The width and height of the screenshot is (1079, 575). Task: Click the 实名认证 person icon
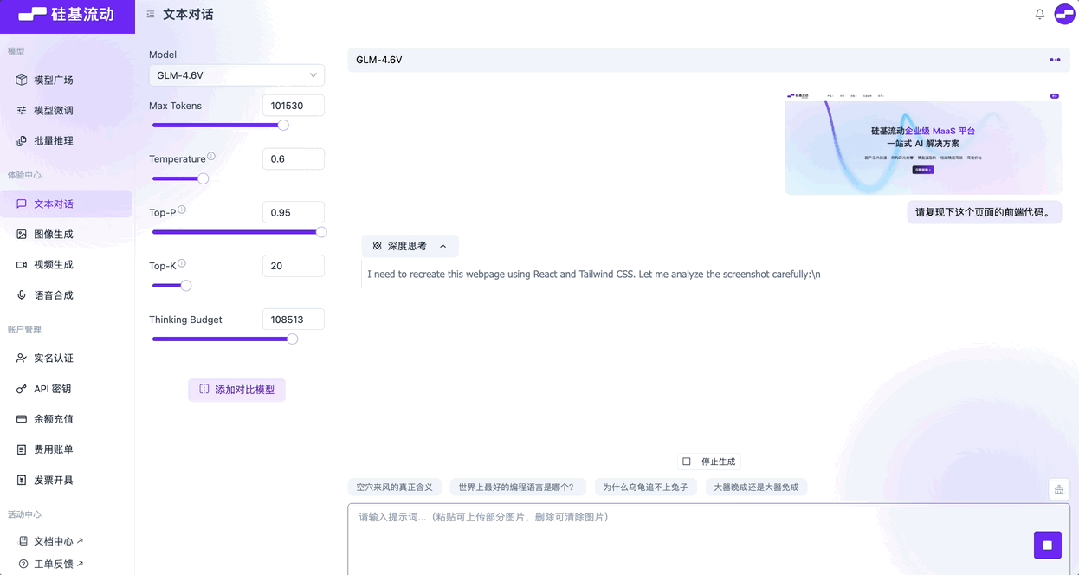click(x=21, y=358)
